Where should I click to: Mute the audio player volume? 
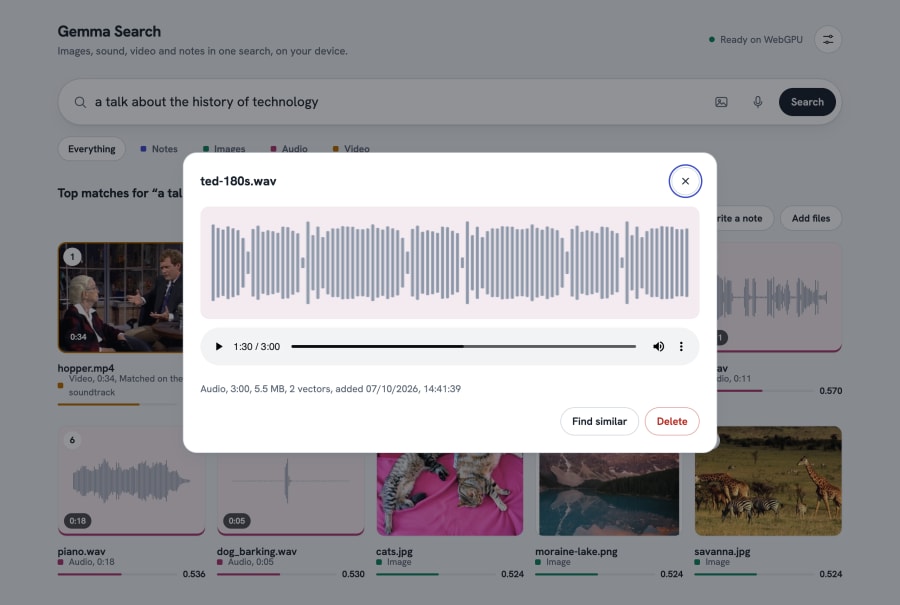click(x=658, y=347)
